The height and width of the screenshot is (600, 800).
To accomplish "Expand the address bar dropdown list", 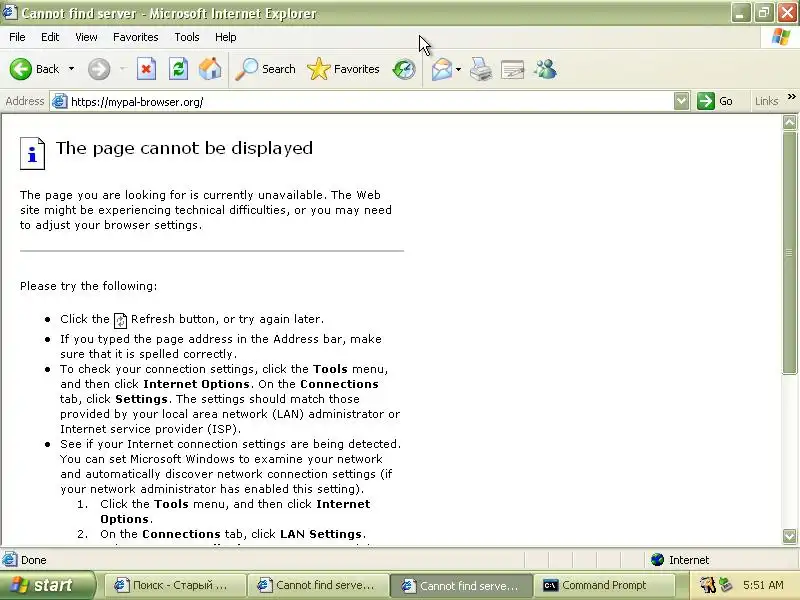I will coord(681,101).
